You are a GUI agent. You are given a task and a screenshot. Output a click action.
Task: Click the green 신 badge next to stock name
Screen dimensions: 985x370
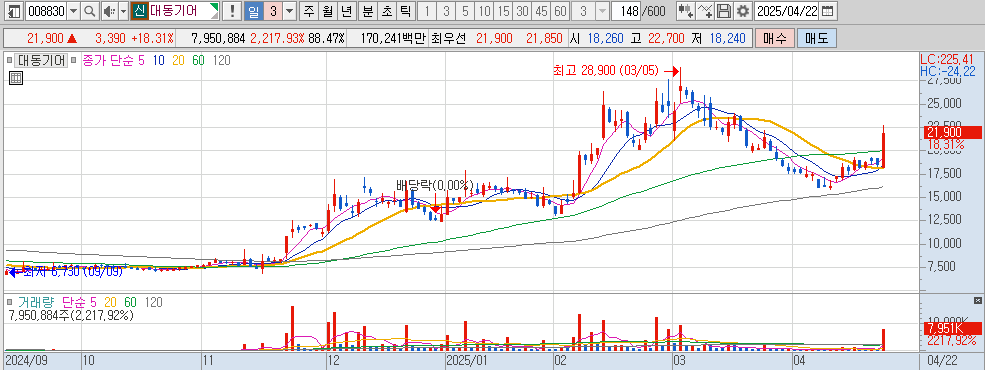(139, 11)
